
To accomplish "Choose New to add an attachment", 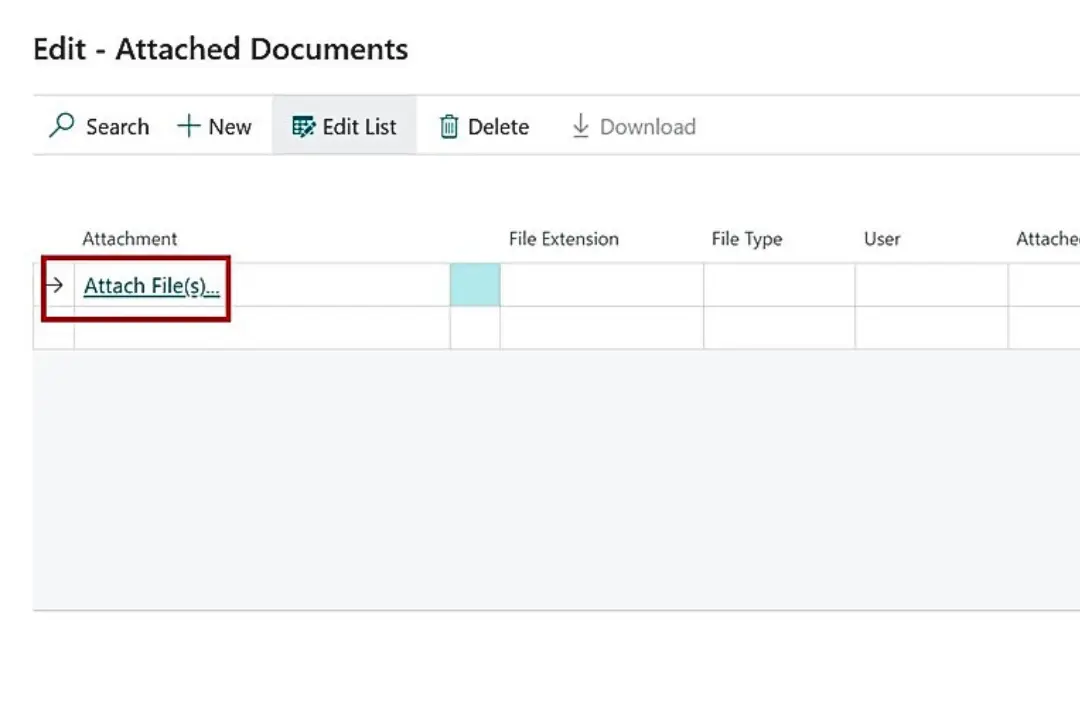I will 214,126.
